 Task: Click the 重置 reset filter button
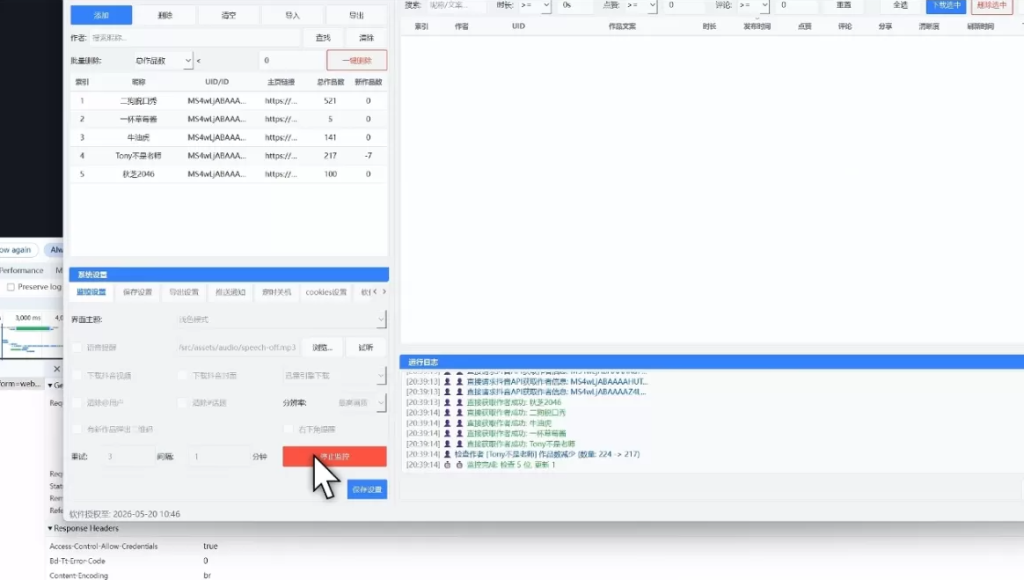844,5
